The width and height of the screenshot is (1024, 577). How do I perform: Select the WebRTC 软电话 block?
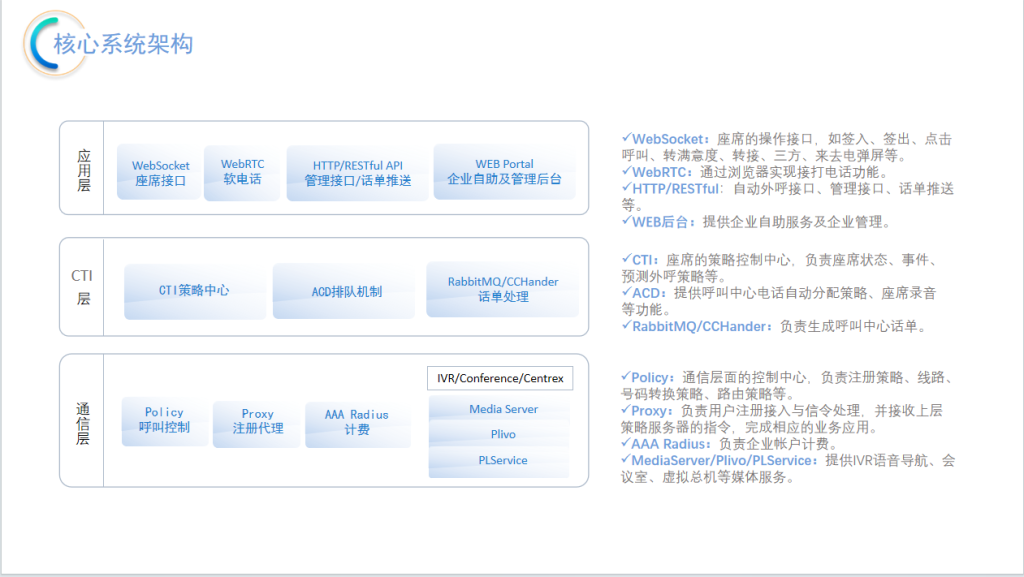(x=242, y=172)
